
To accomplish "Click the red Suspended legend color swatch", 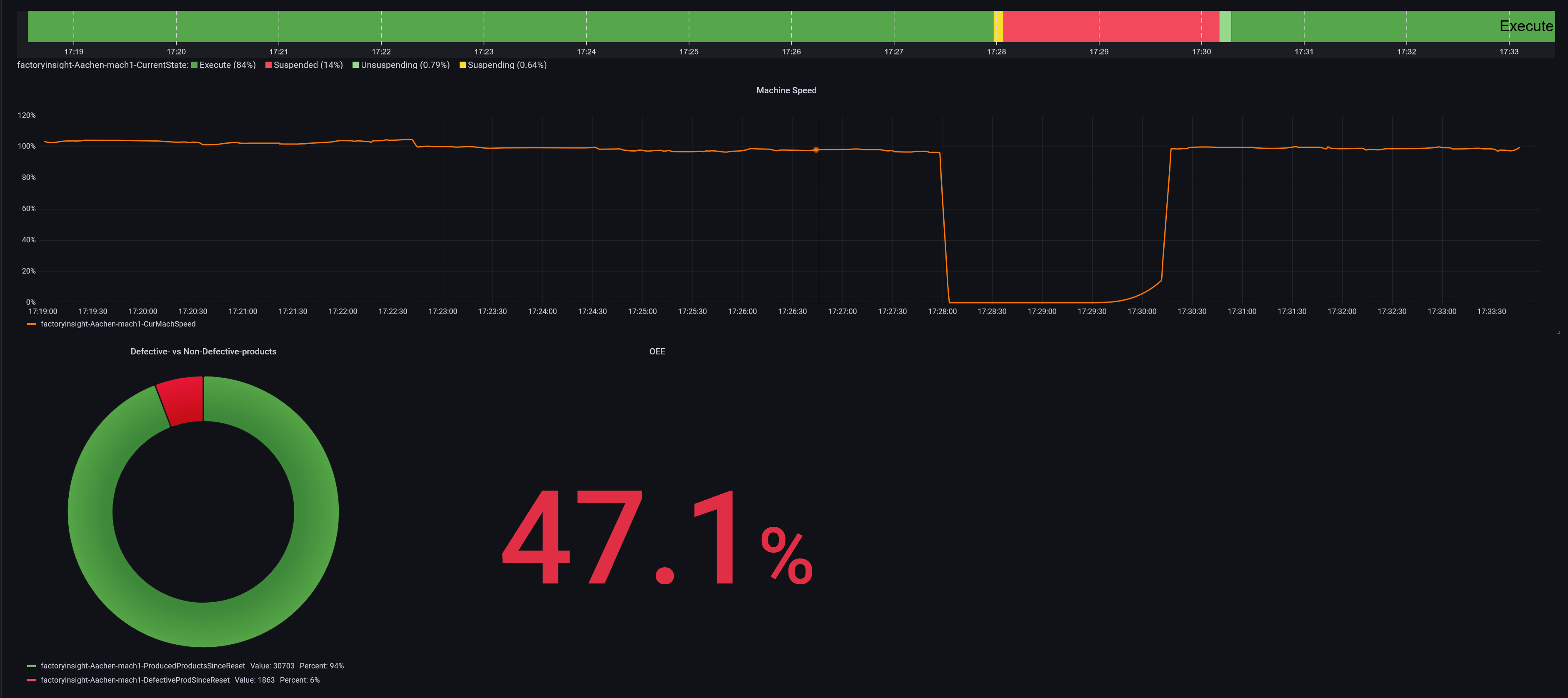I will point(268,65).
